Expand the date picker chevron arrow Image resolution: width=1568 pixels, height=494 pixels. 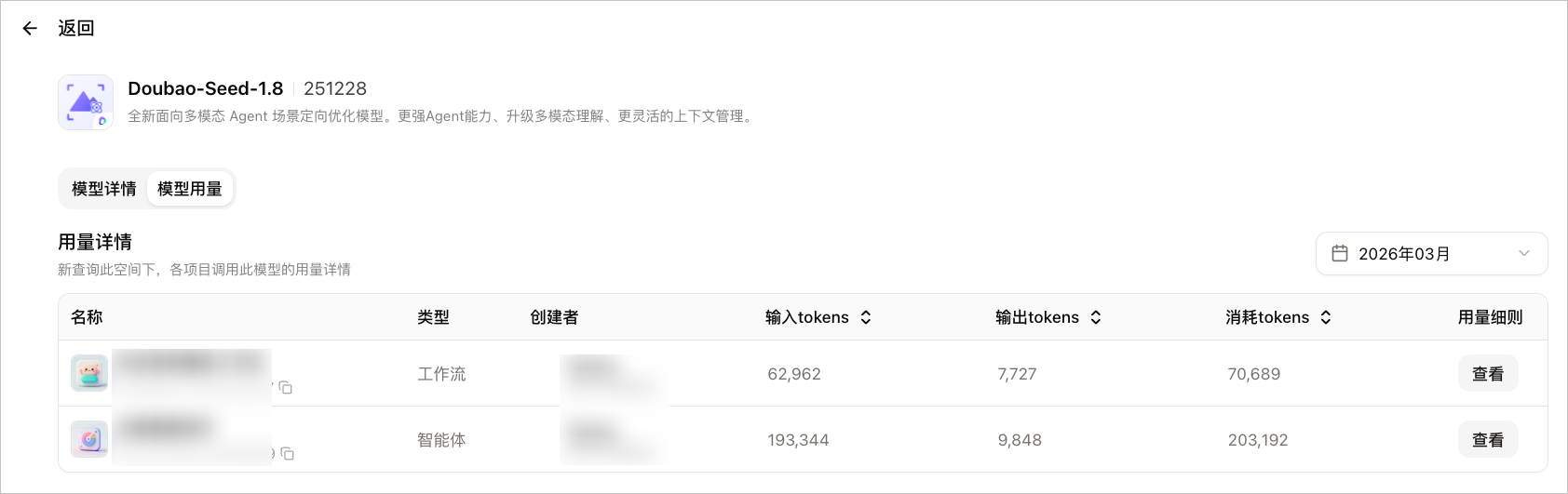click(x=1524, y=253)
